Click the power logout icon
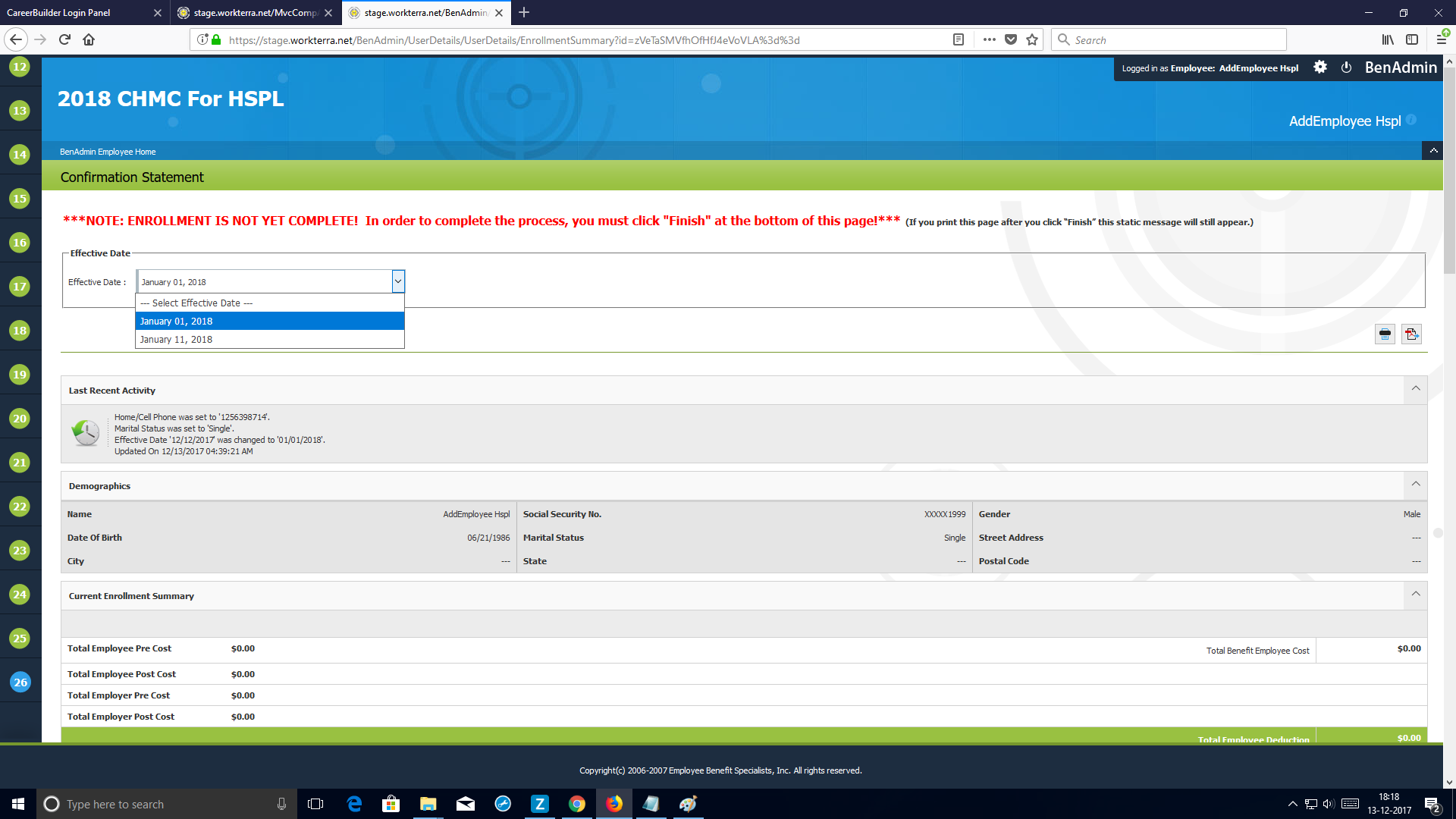Image resolution: width=1456 pixels, height=819 pixels. [1346, 67]
